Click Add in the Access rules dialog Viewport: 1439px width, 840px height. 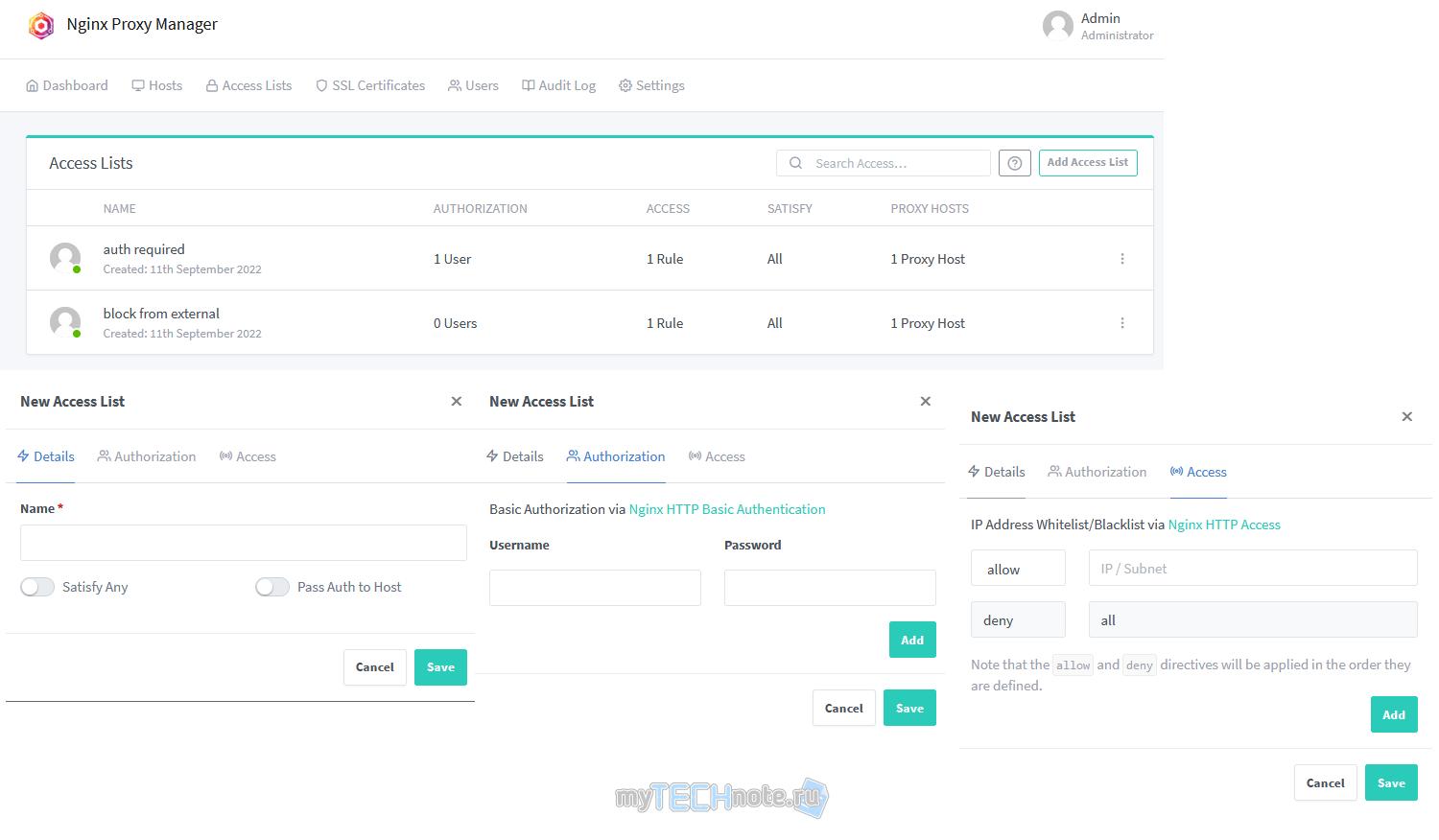1394,715
